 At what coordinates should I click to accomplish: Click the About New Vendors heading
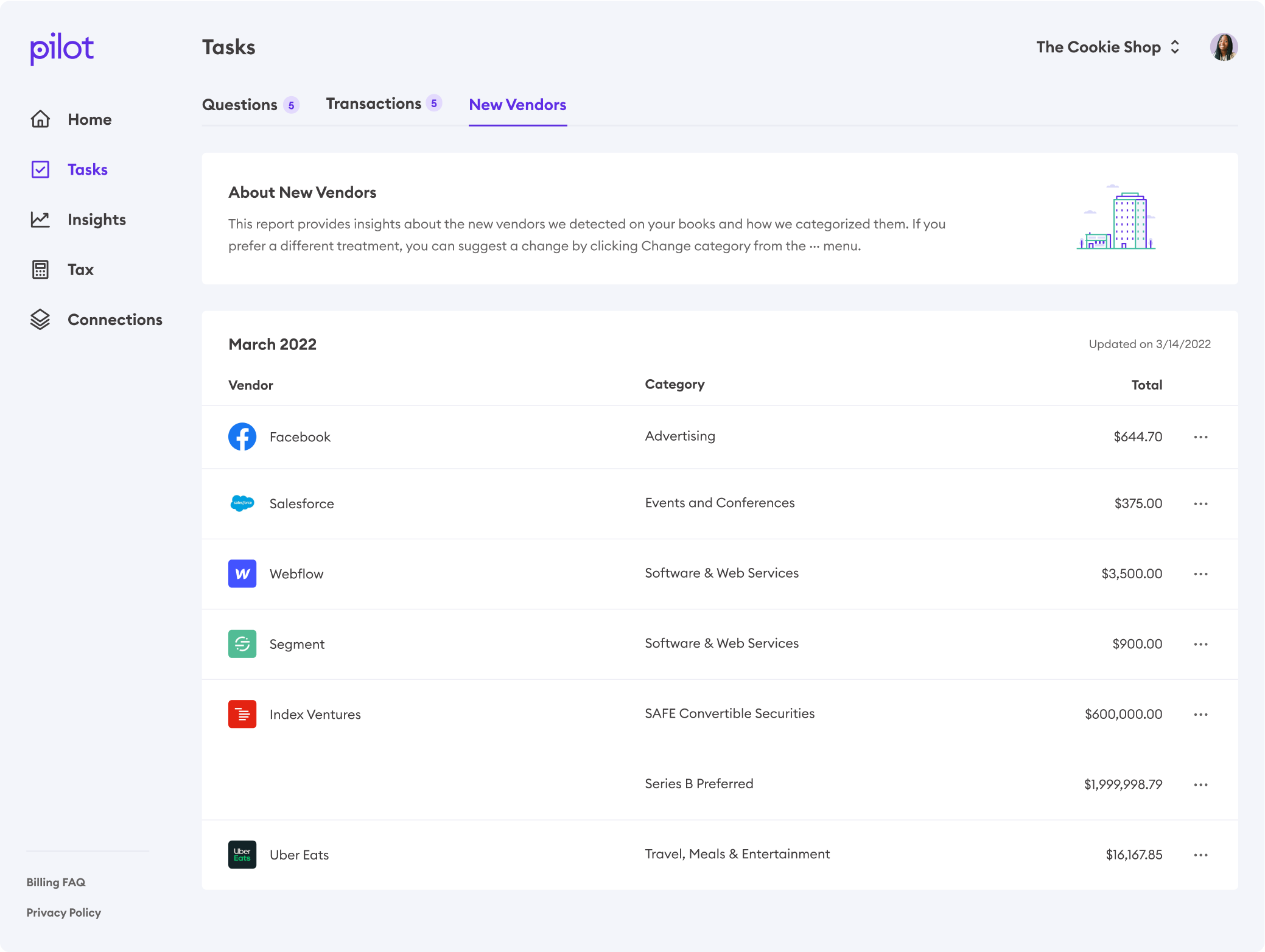tap(303, 192)
